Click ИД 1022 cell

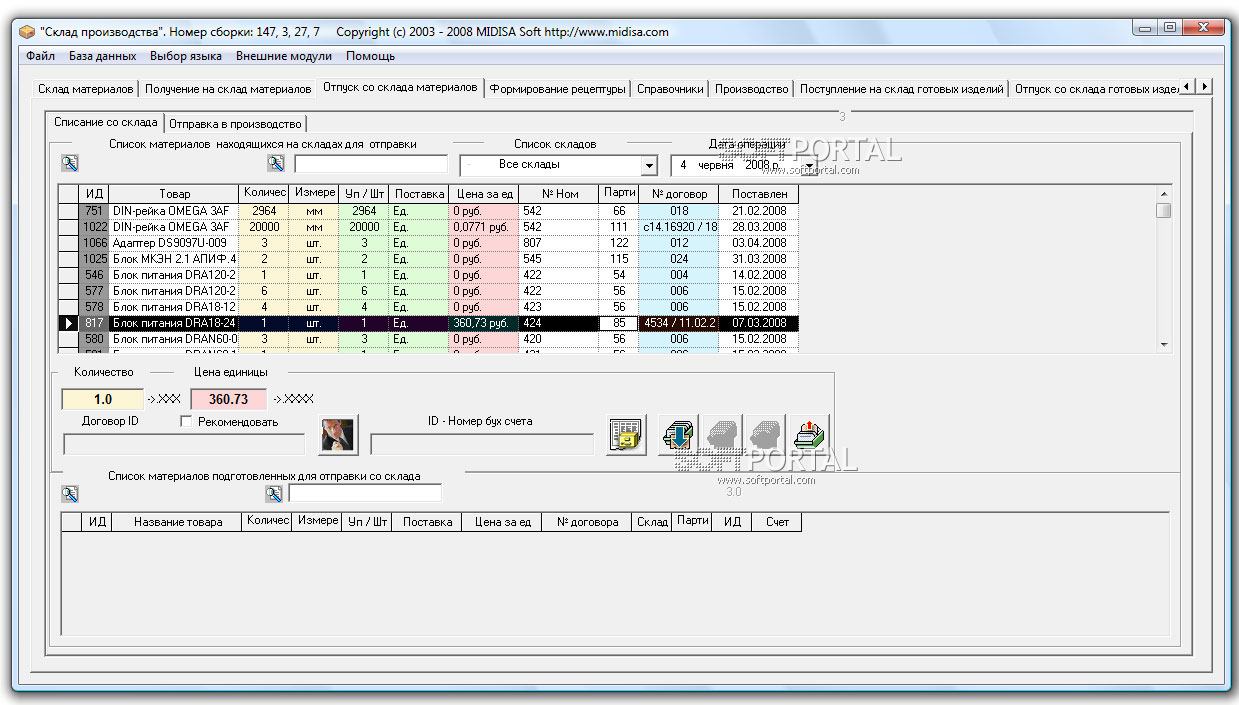[94, 227]
